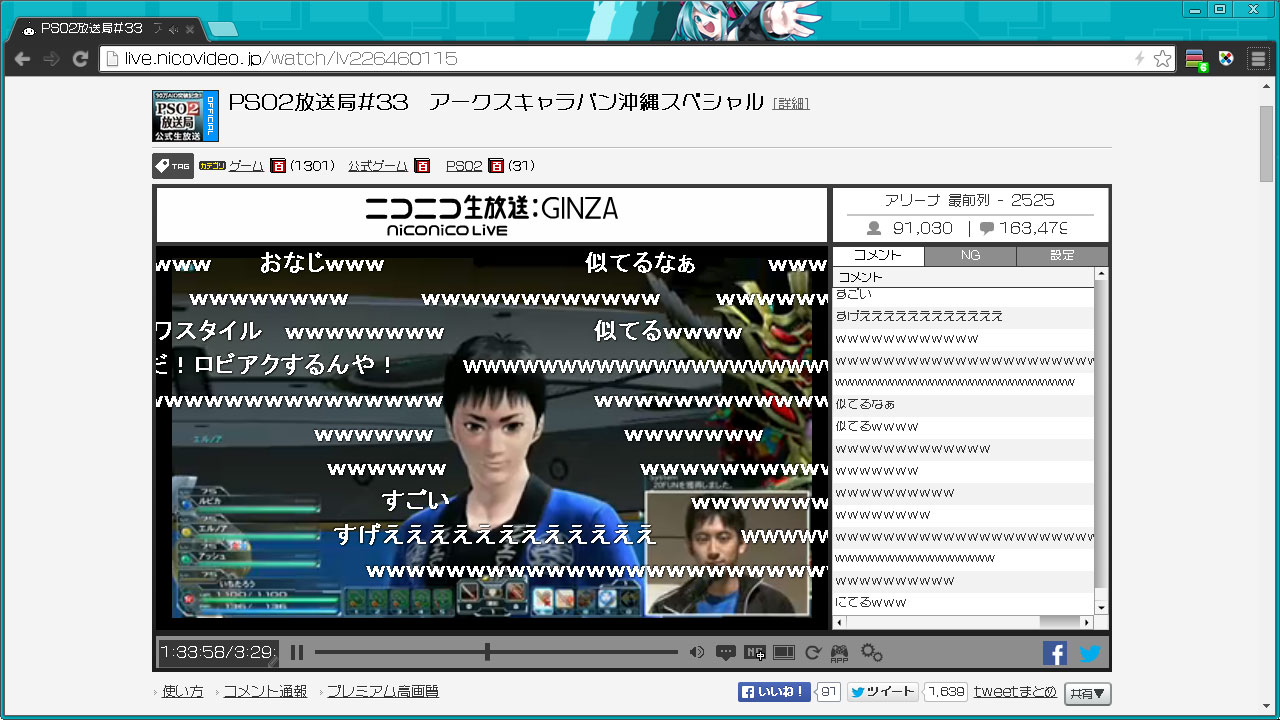
Task: Bookmark this page with star icon
Action: [1162, 59]
